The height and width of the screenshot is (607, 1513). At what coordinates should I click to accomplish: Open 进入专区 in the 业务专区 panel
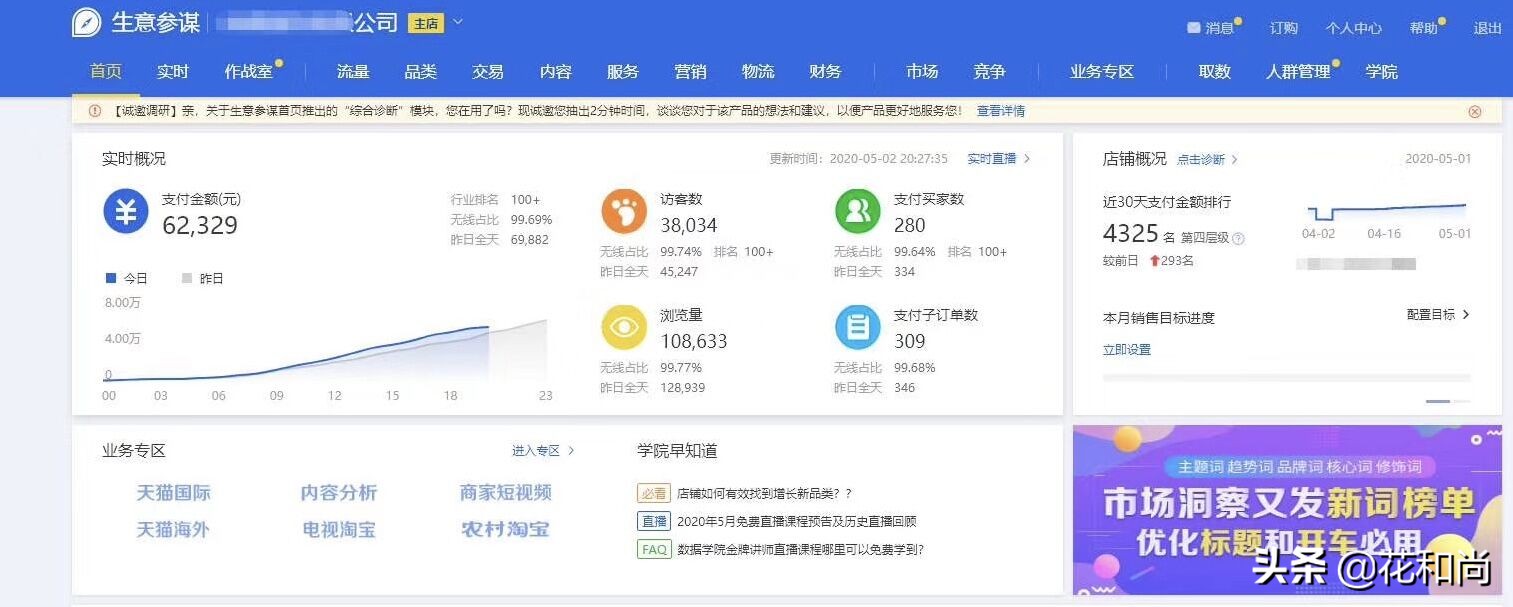point(538,451)
